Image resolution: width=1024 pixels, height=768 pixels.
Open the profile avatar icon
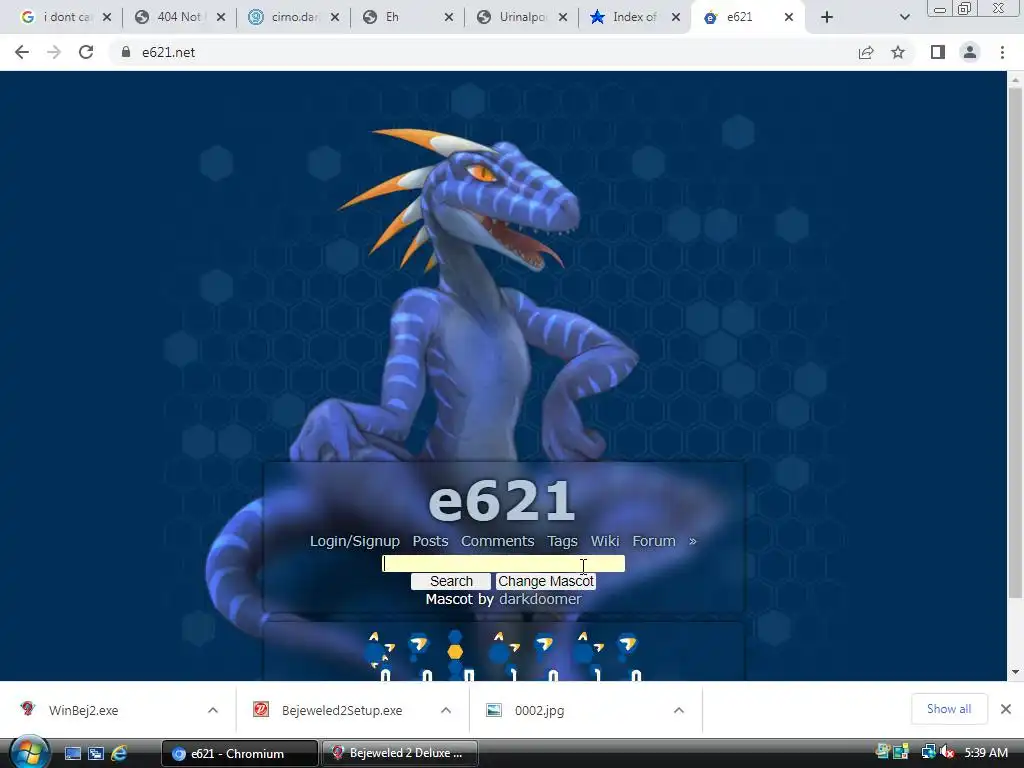[x=970, y=52]
